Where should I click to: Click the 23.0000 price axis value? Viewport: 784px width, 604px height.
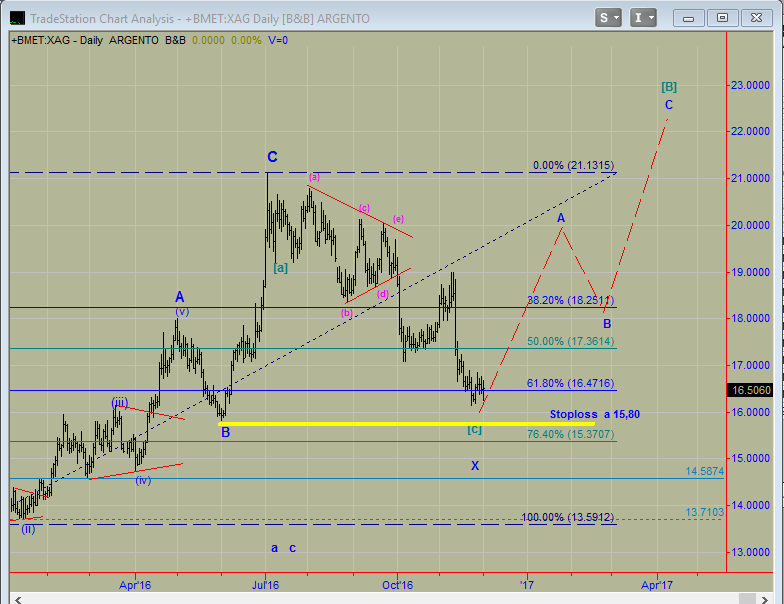click(x=750, y=85)
